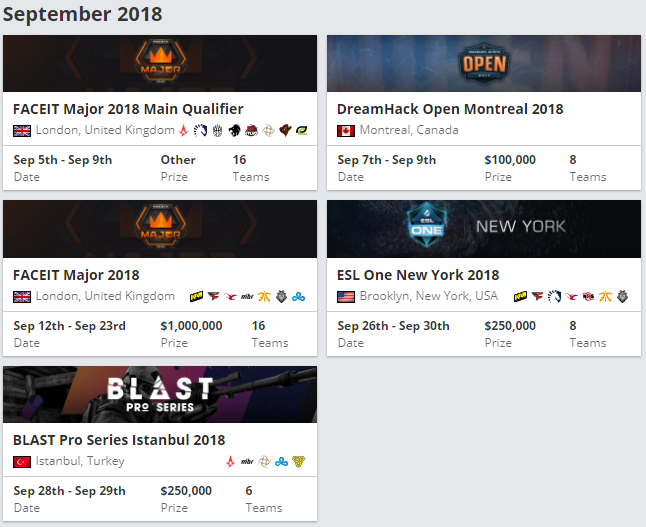This screenshot has height=527, width=646.
Task: Click the Team Liquid logo in Main Qualifier card
Action: pos(200,131)
